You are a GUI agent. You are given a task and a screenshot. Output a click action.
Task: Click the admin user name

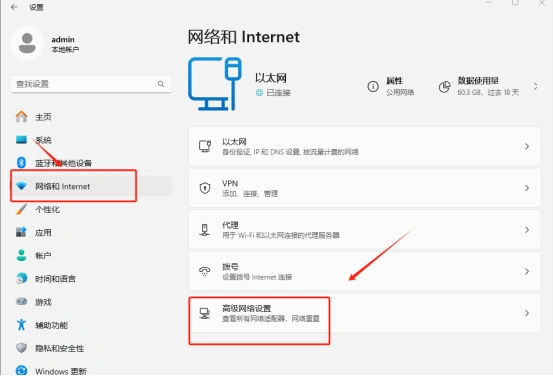coord(63,39)
